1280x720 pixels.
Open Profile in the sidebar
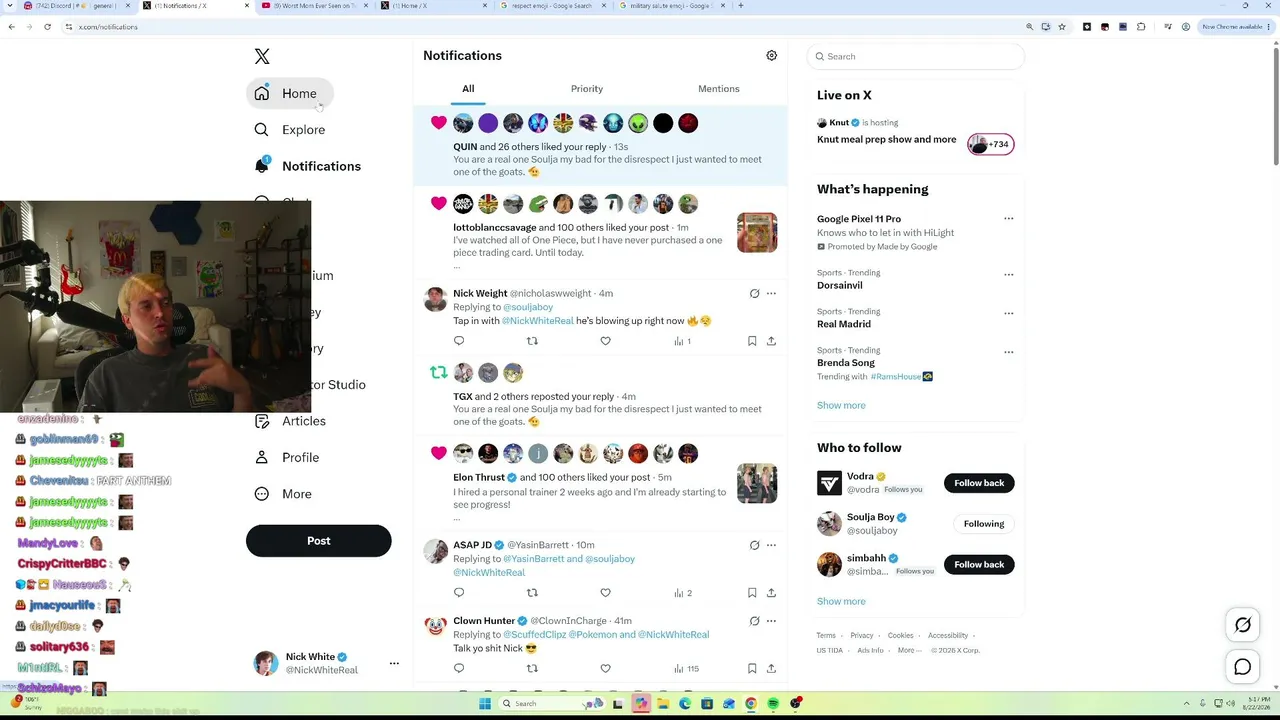(287, 457)
